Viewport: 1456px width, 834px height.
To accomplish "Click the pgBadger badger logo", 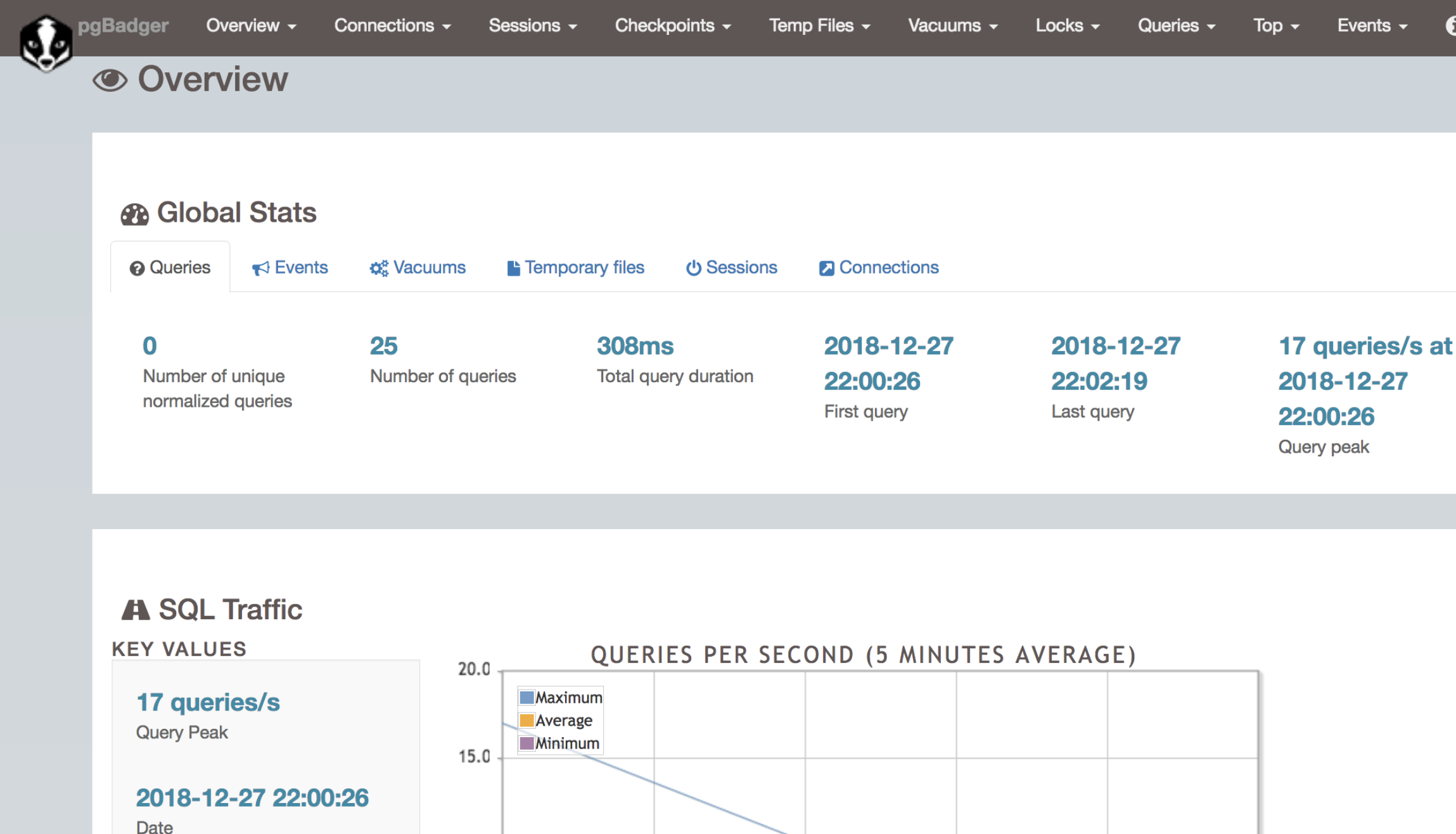I will (x=45, y=42).
